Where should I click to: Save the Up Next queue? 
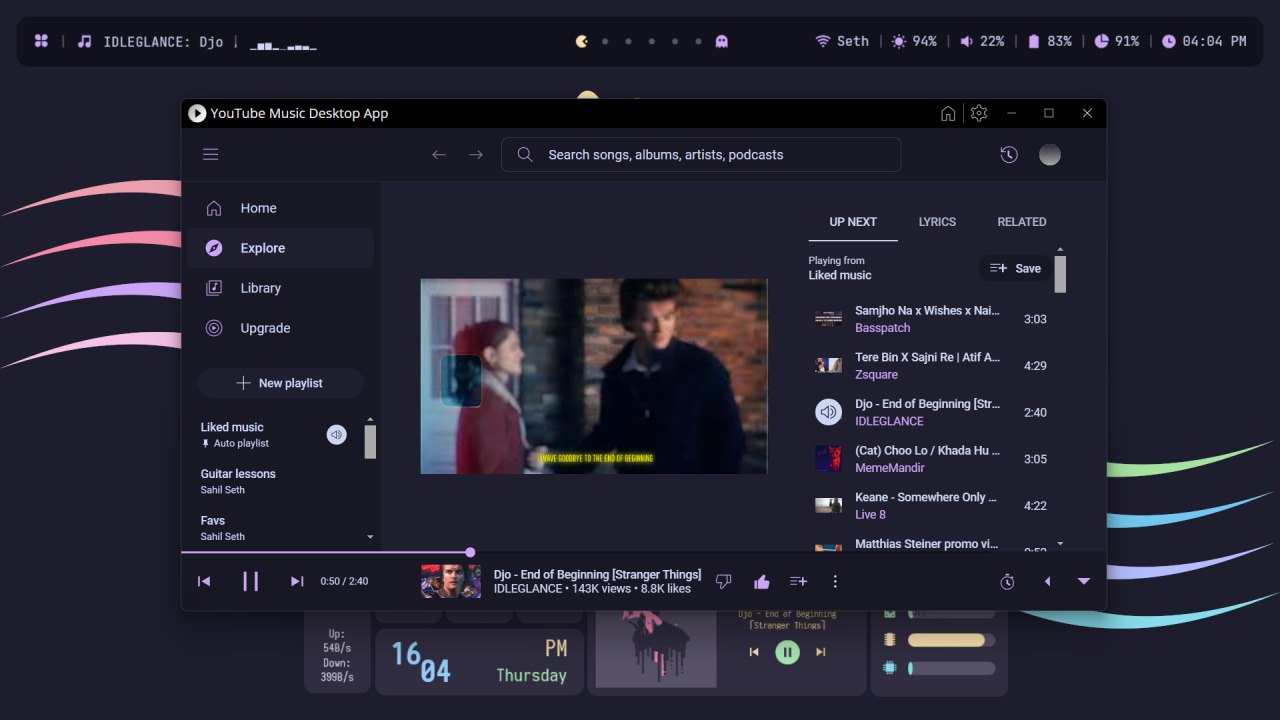[1015, 268]
